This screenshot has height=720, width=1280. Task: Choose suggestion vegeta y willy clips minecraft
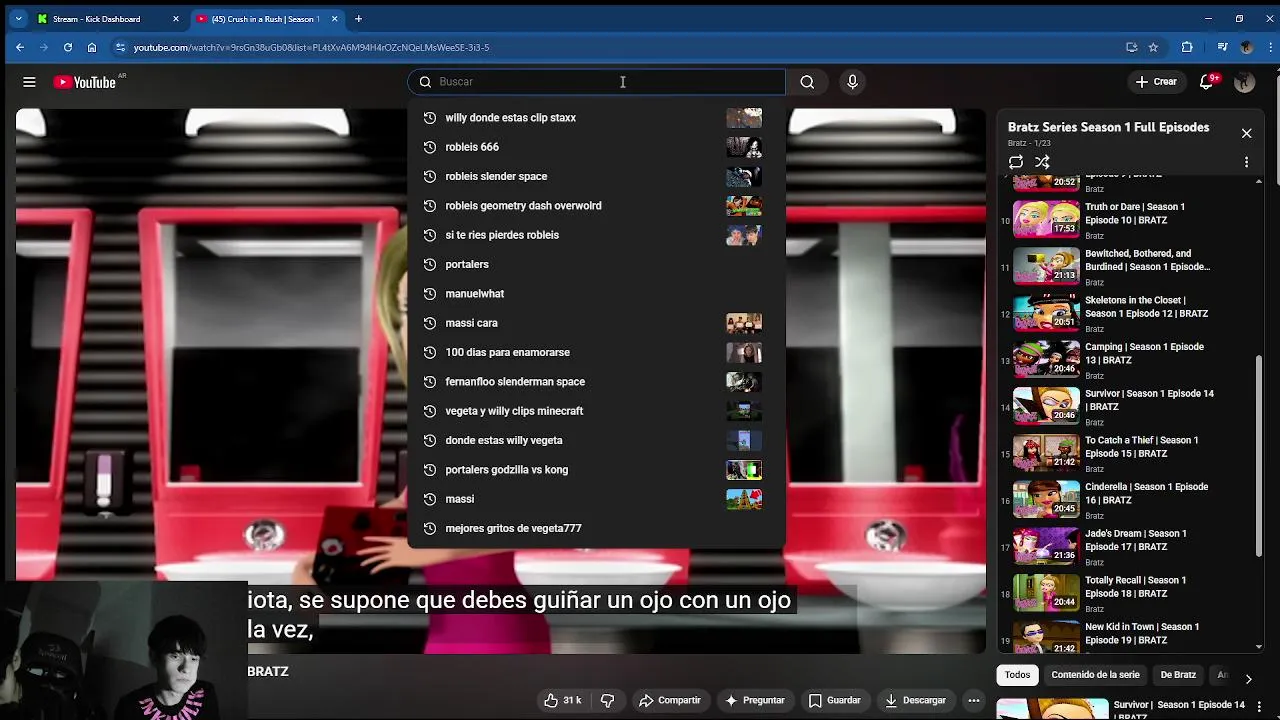596,411
